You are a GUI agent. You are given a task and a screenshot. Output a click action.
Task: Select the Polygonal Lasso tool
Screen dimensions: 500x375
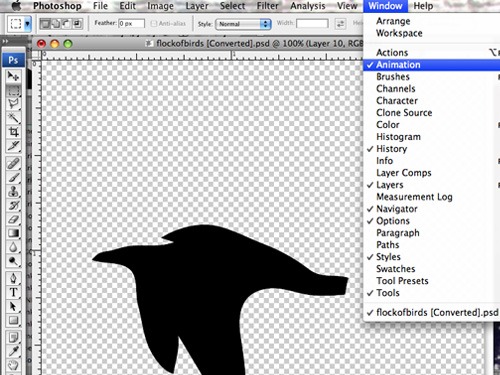(x=13, y=104)
